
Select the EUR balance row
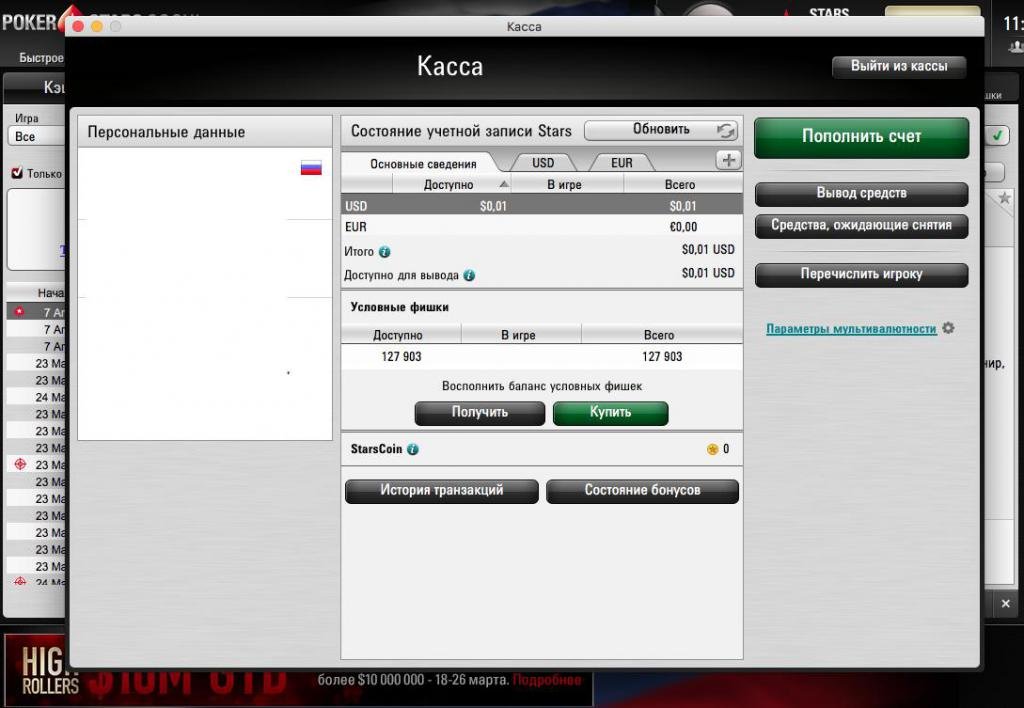click(x=542, y=227)
